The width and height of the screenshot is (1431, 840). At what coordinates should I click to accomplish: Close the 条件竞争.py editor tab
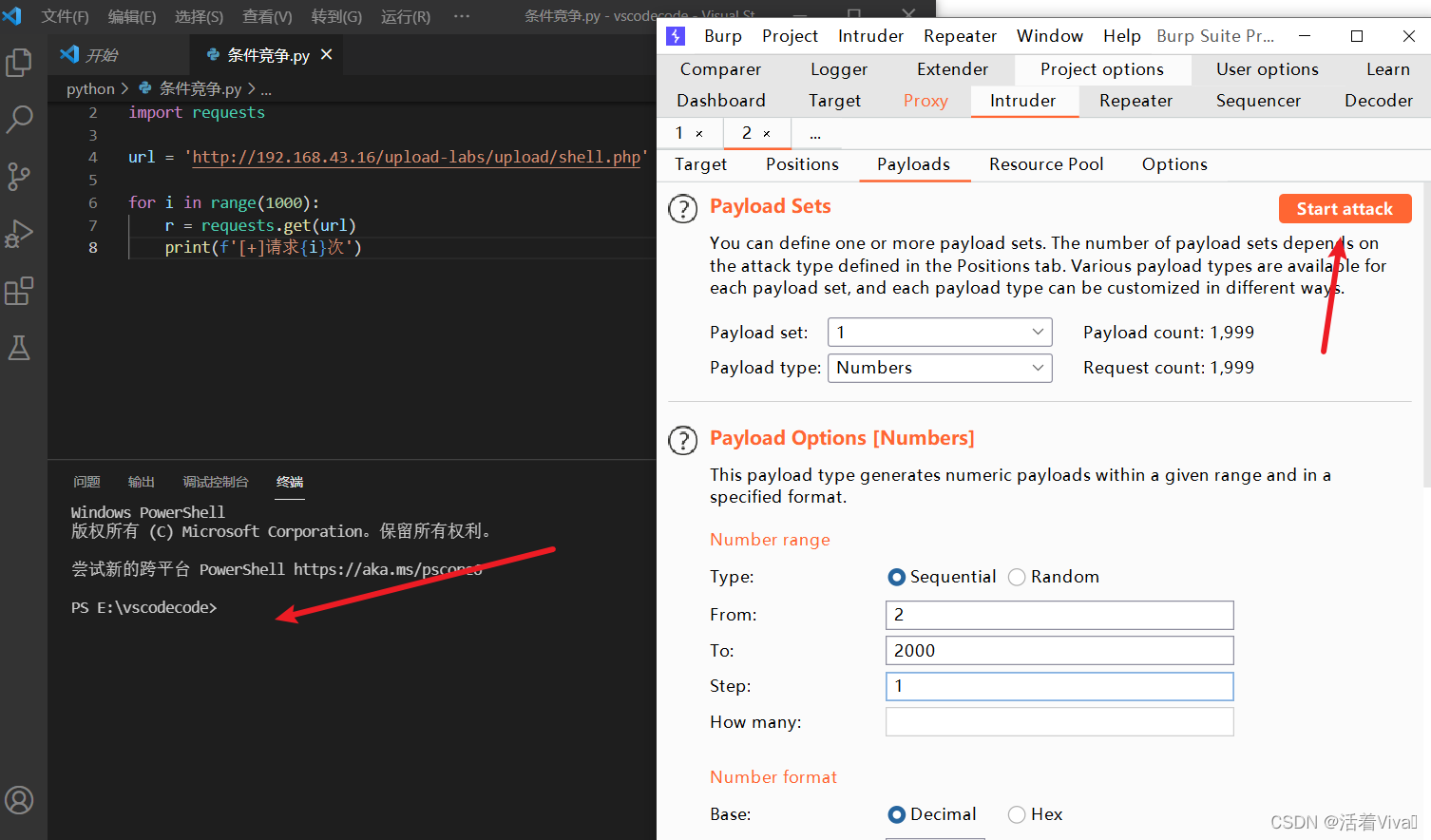pyautogui.click(x=327, y=55)
